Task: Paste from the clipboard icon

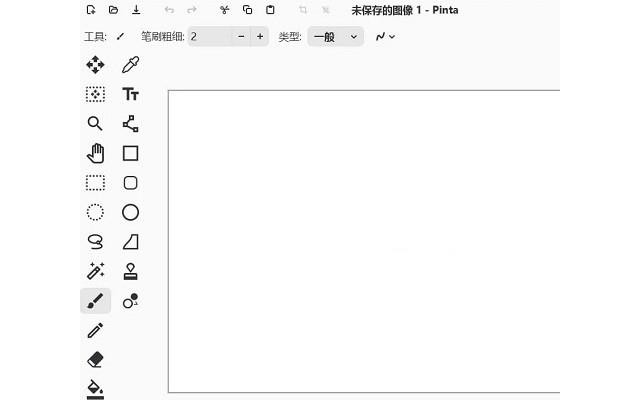Action: tap(270, 10)
